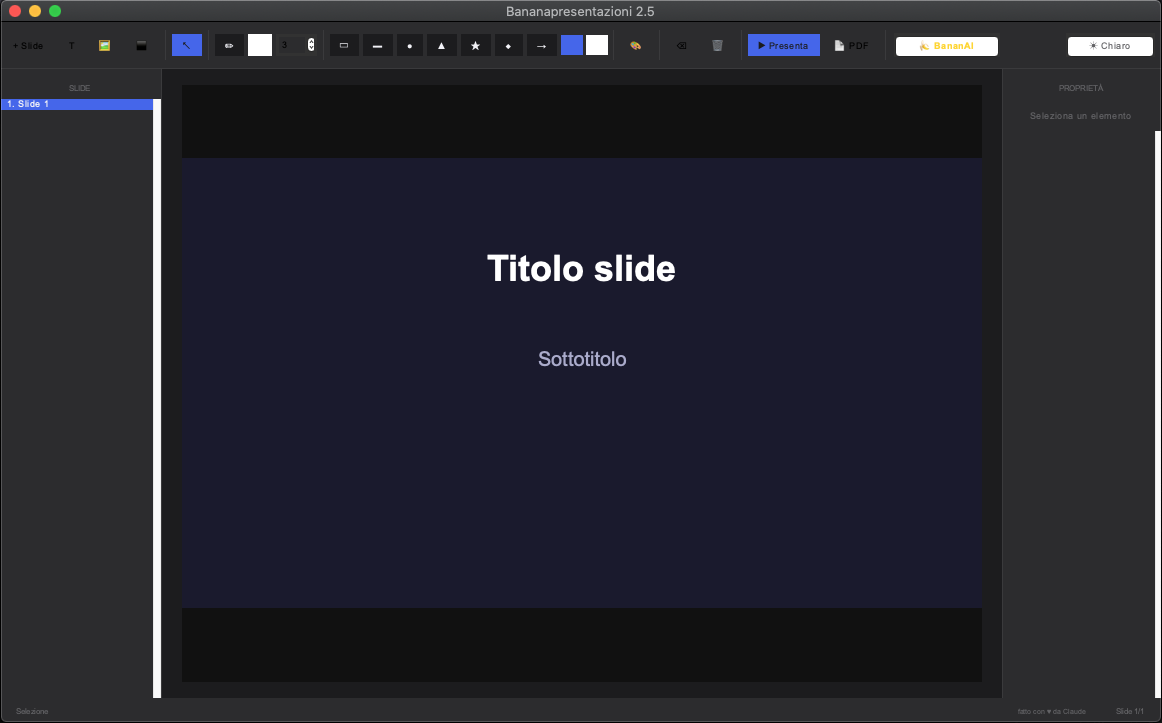
Task: Click the pen width number field
Action: pos(292,45)
